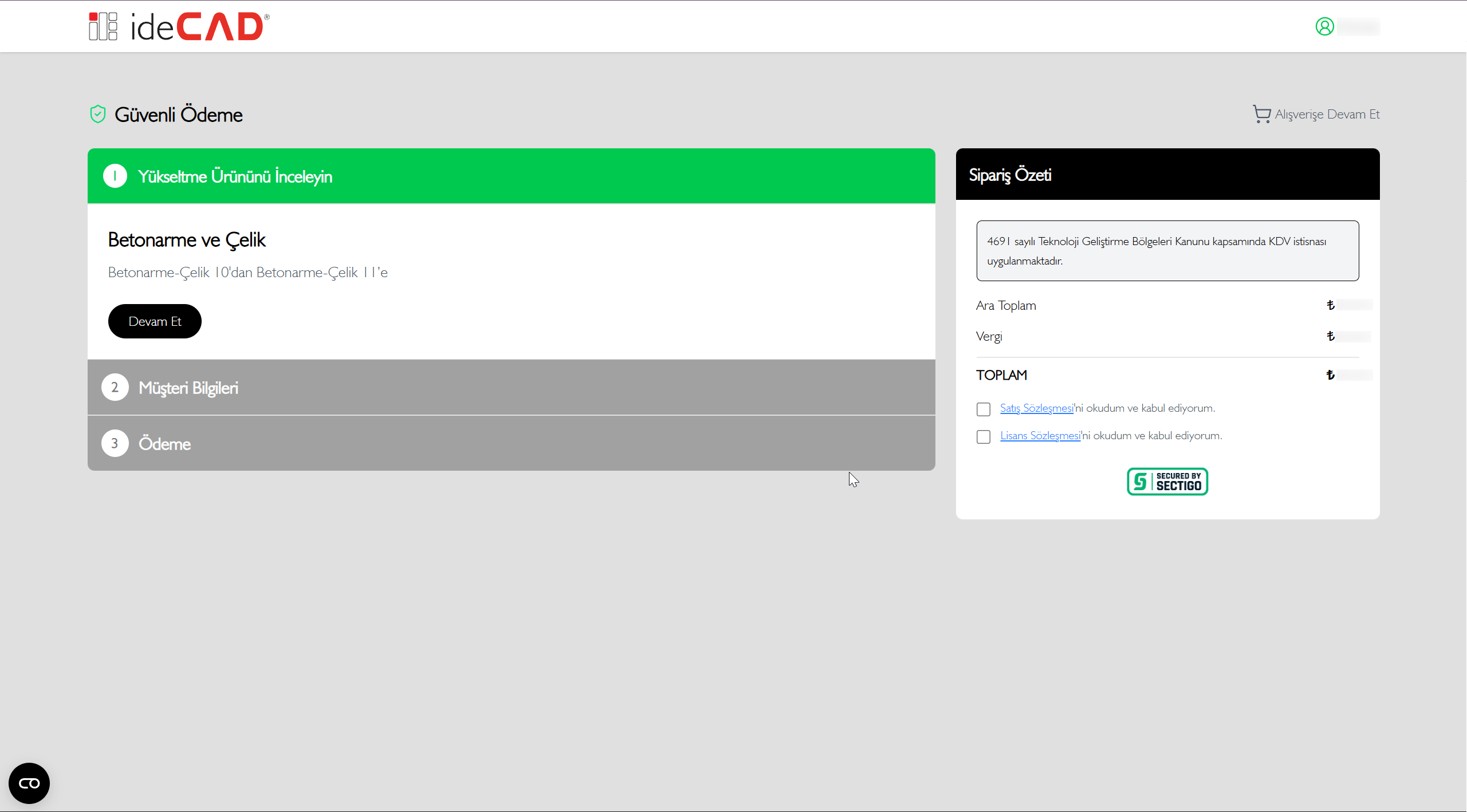The height and width of the screenshot is (812, 1467).
Task: Click the ideCAD logo
Action: coord(179,26)
